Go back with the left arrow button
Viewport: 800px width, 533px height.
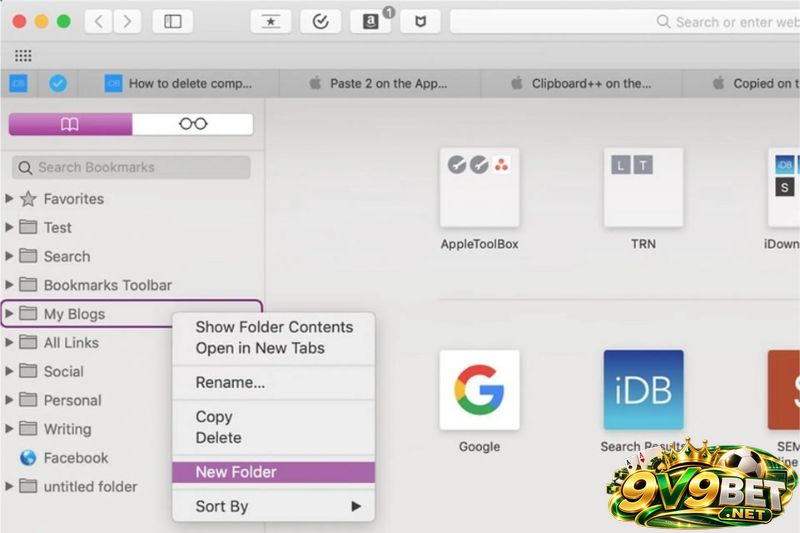tap(98, 21)
